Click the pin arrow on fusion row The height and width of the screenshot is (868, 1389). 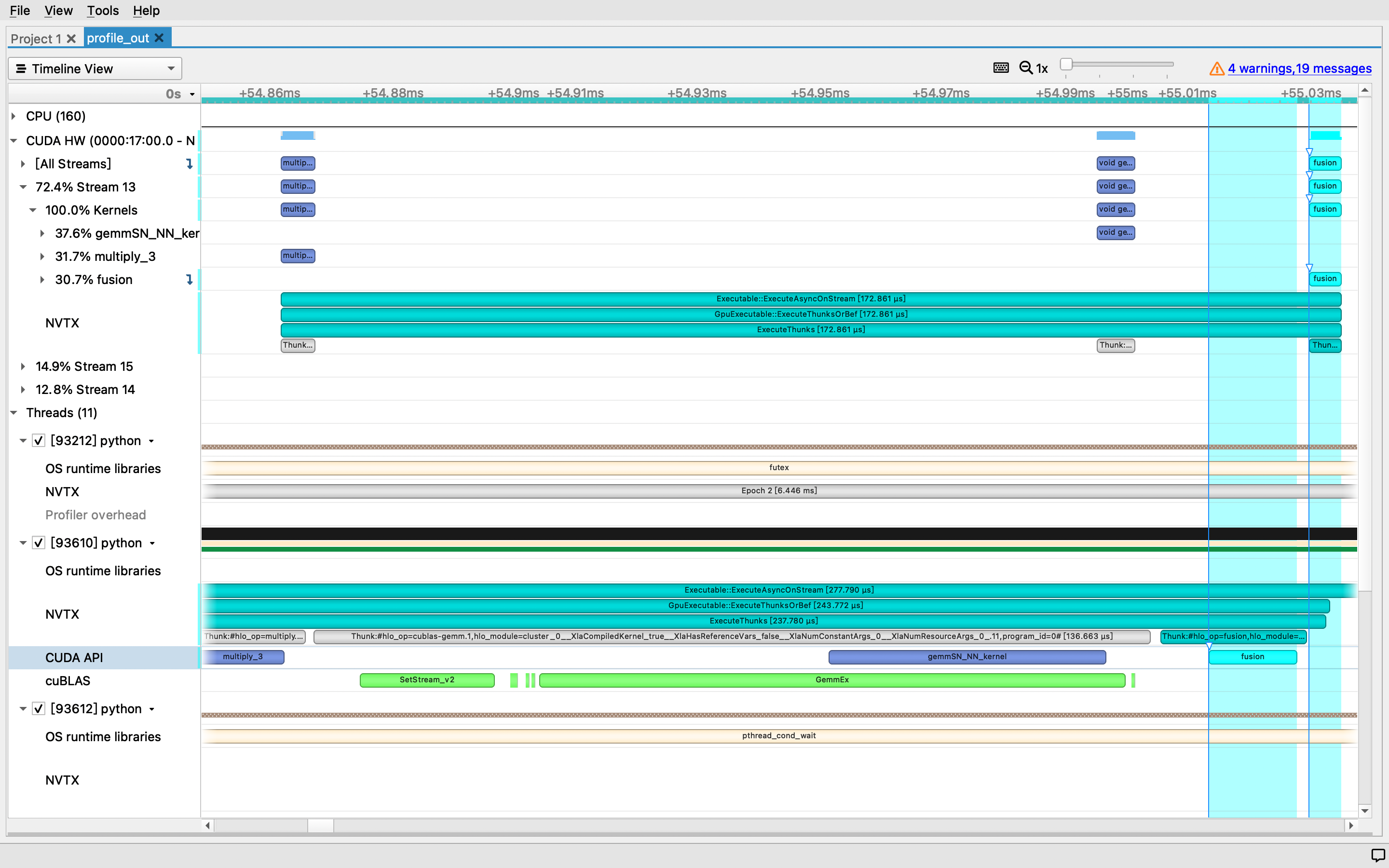pos(190,280)
